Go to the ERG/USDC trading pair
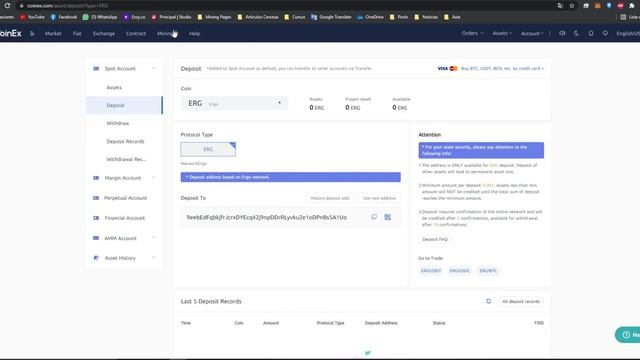 pos(460,271)
